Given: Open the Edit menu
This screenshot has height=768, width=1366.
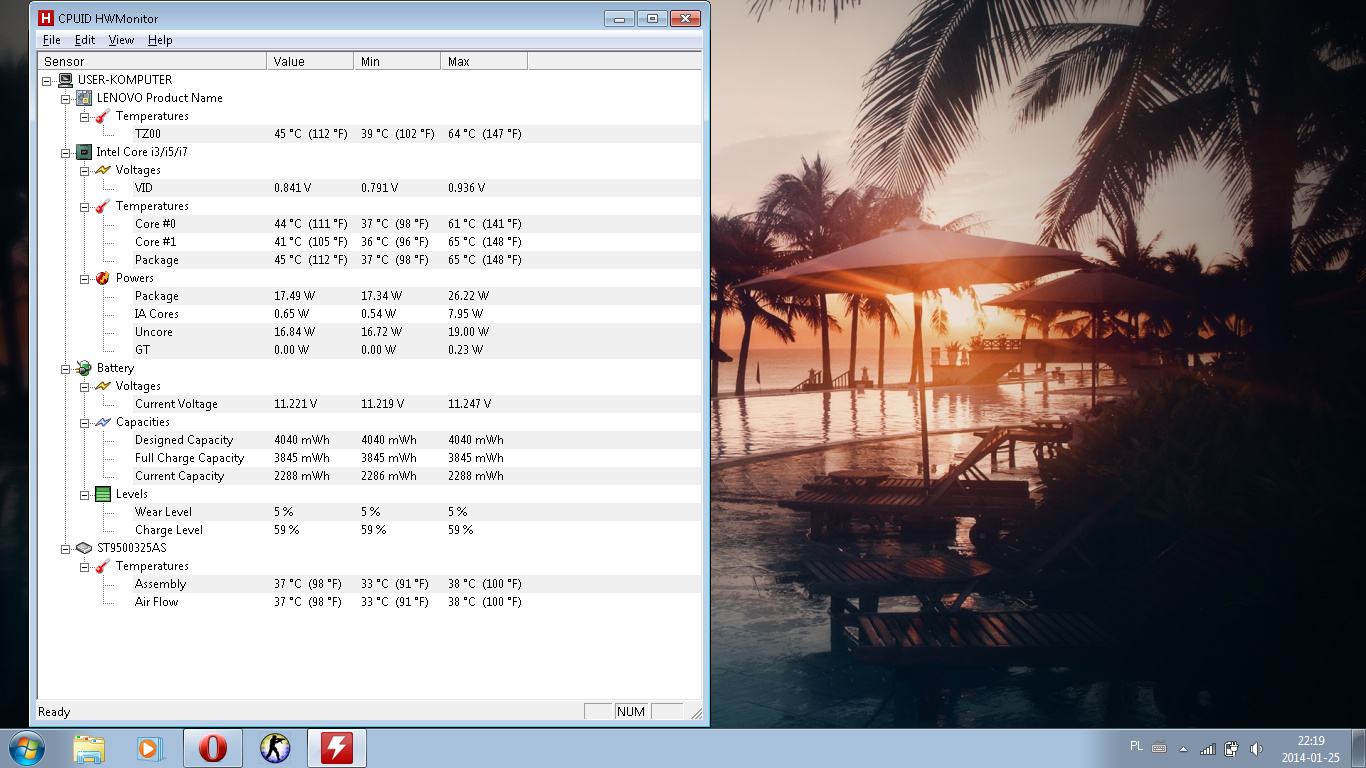Looking at the screenshot, I should [85, 40].
